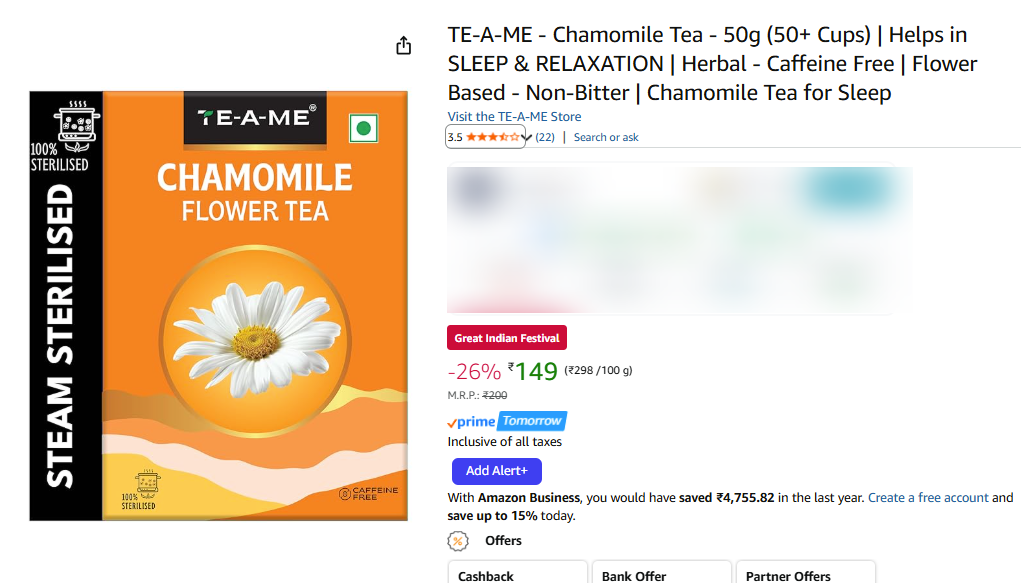This screenshot has height=583, width=1025.
Task: Follow the "Create a free account" link
Action: [928, 497]
